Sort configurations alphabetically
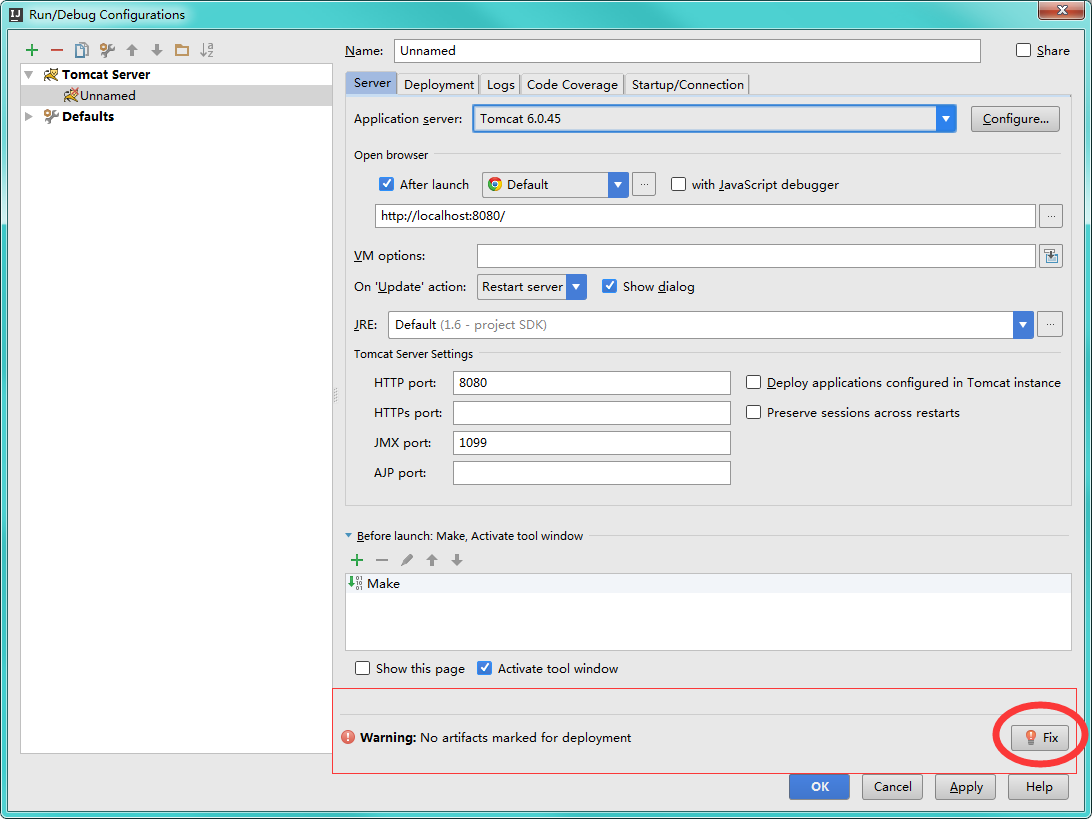Image resolution: width=1092 pixels, height=819 pixels. click(x=207, y=50)
